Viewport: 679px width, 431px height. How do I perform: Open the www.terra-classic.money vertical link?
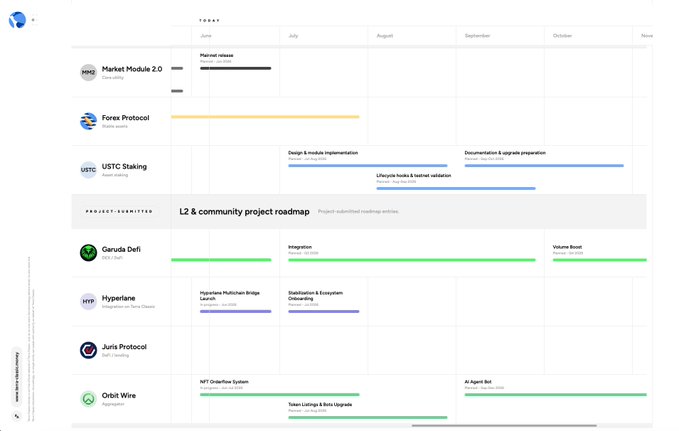tap(16, 377)
